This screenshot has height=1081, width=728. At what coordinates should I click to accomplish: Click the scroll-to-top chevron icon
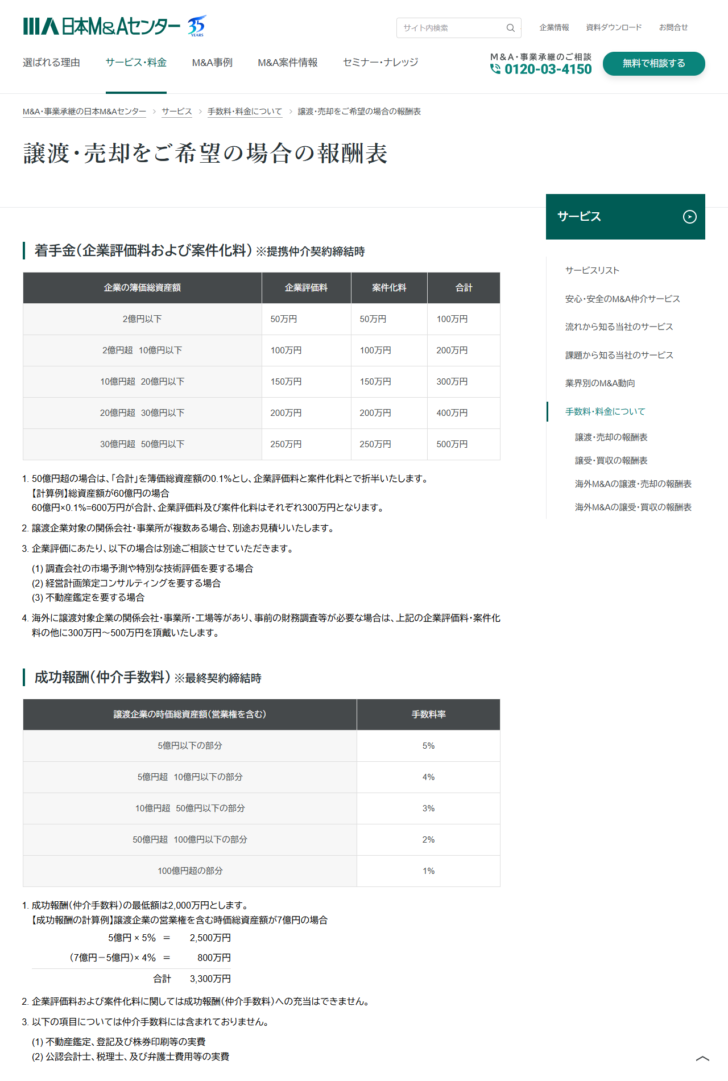click(x=702, y=1058)
